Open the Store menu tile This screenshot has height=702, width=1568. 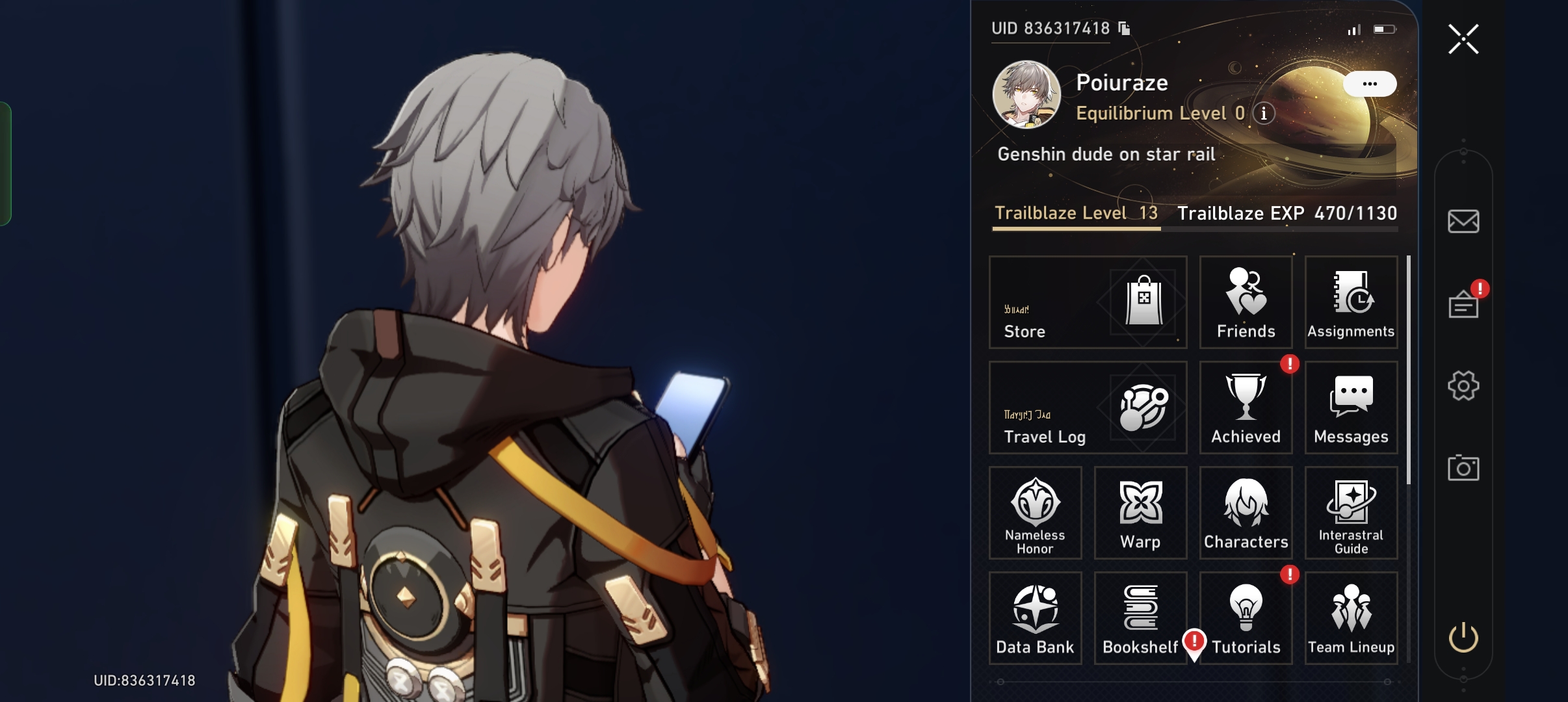click(1088, 302)
